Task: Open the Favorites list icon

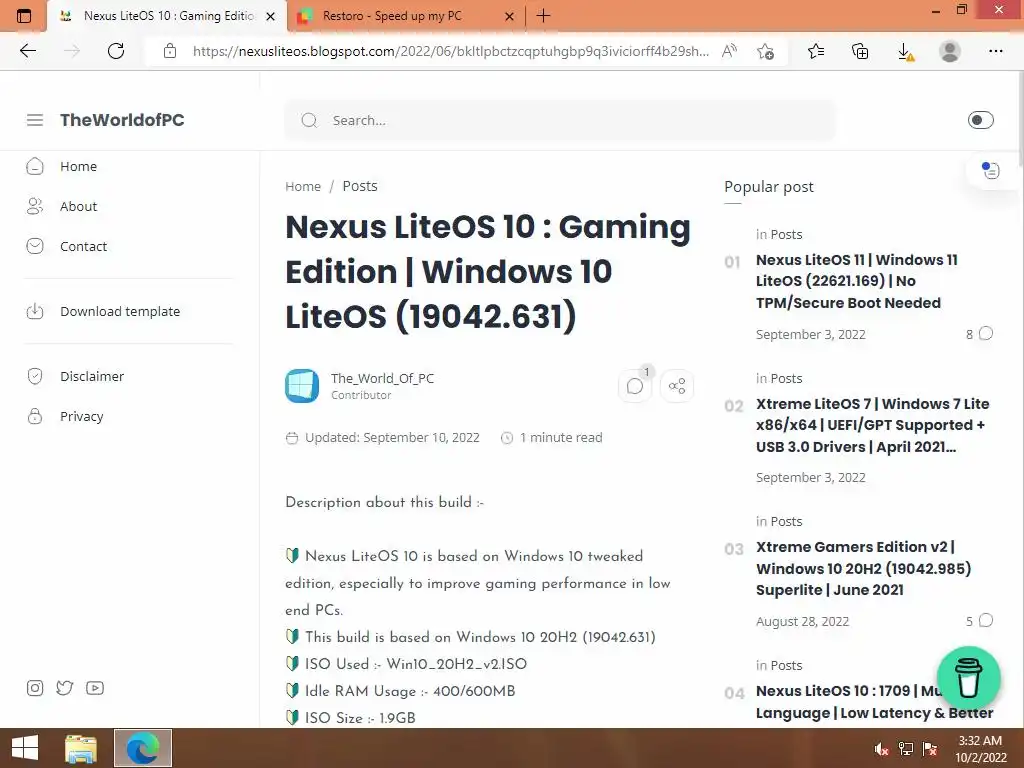Action: [816, 51]
